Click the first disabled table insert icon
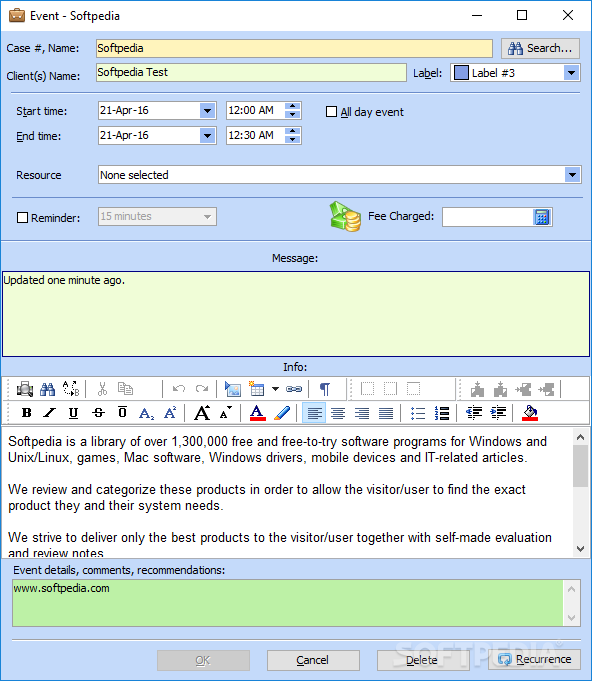The image size is (592, 681). pyautogui.click(x=477, y=389)
